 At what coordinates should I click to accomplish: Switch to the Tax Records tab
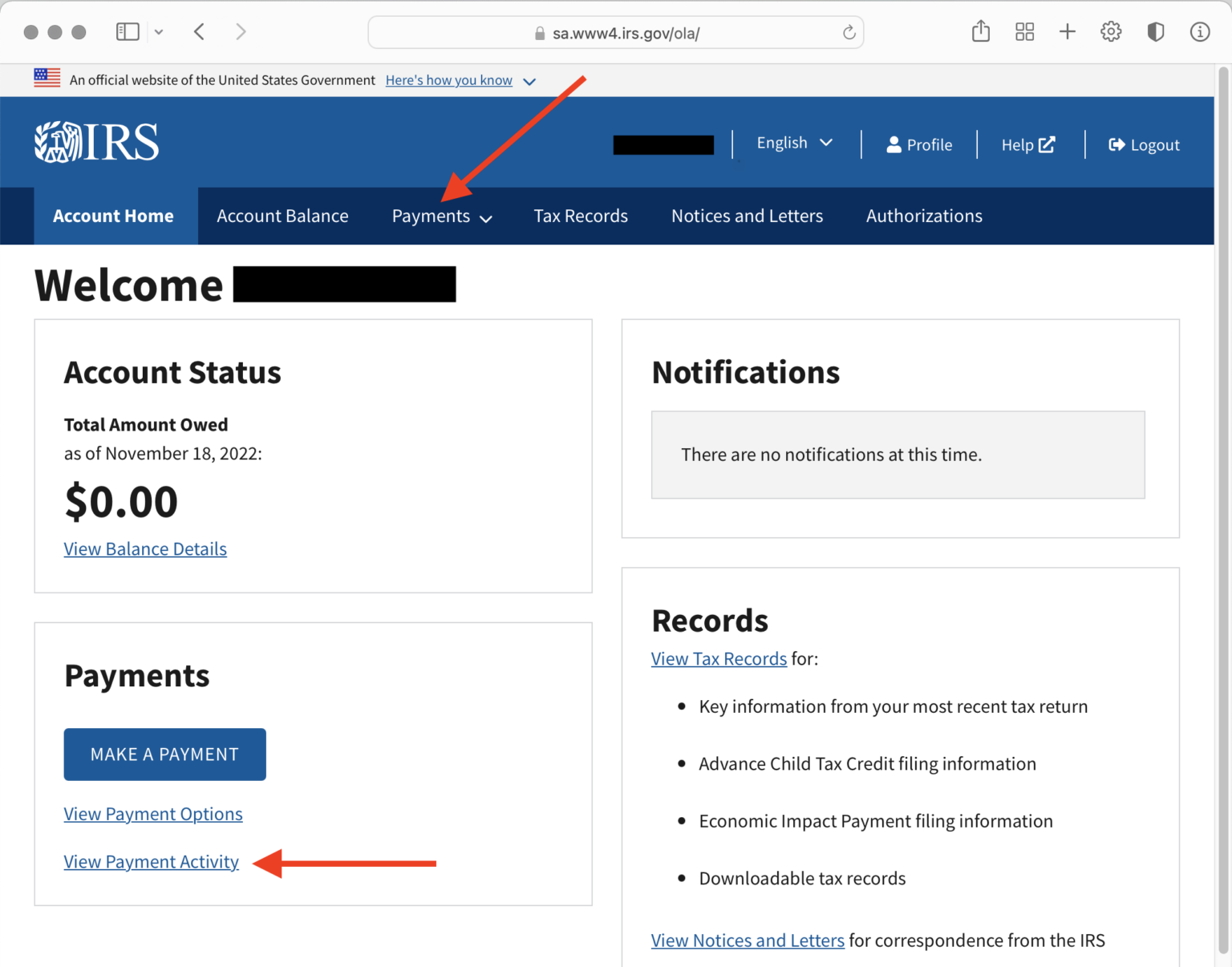tap(580, 216)
